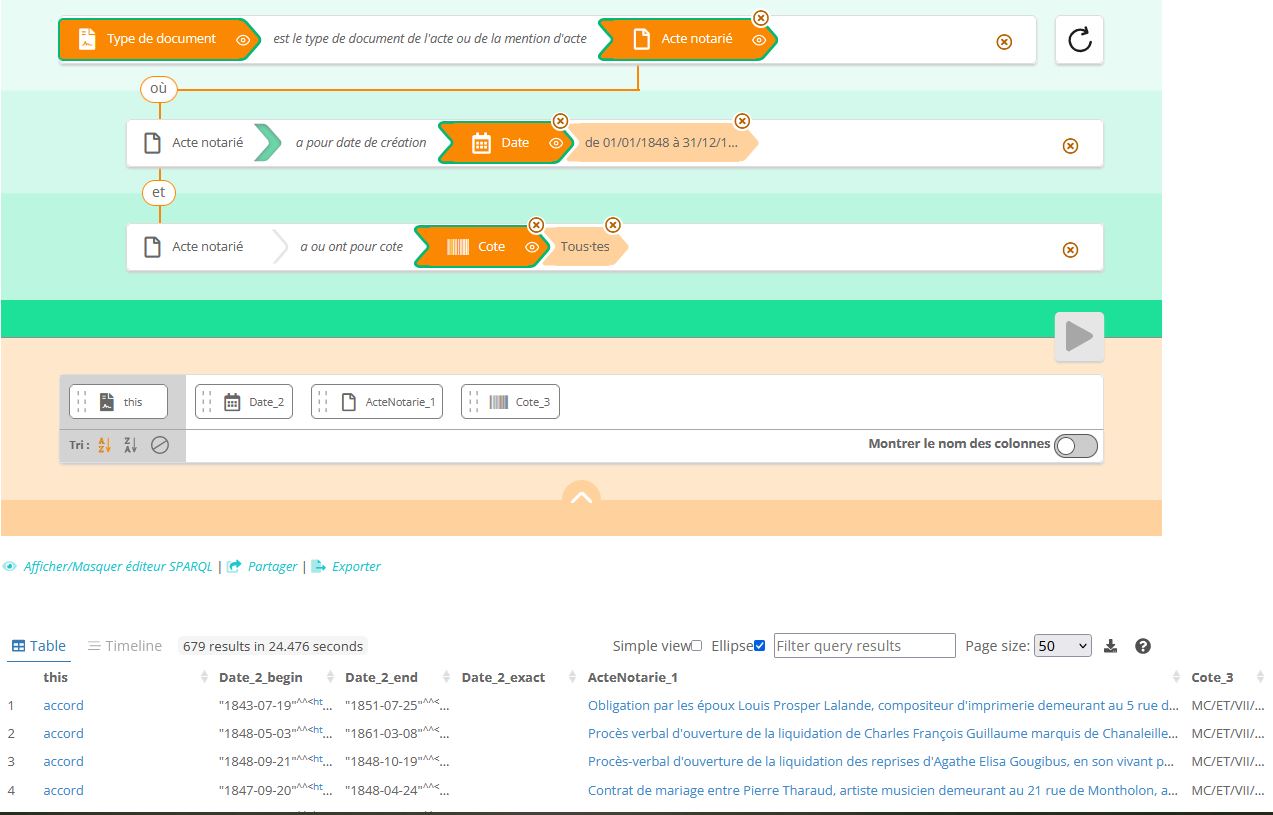
Task: Click the Exporter link
Action: [356, 566]
